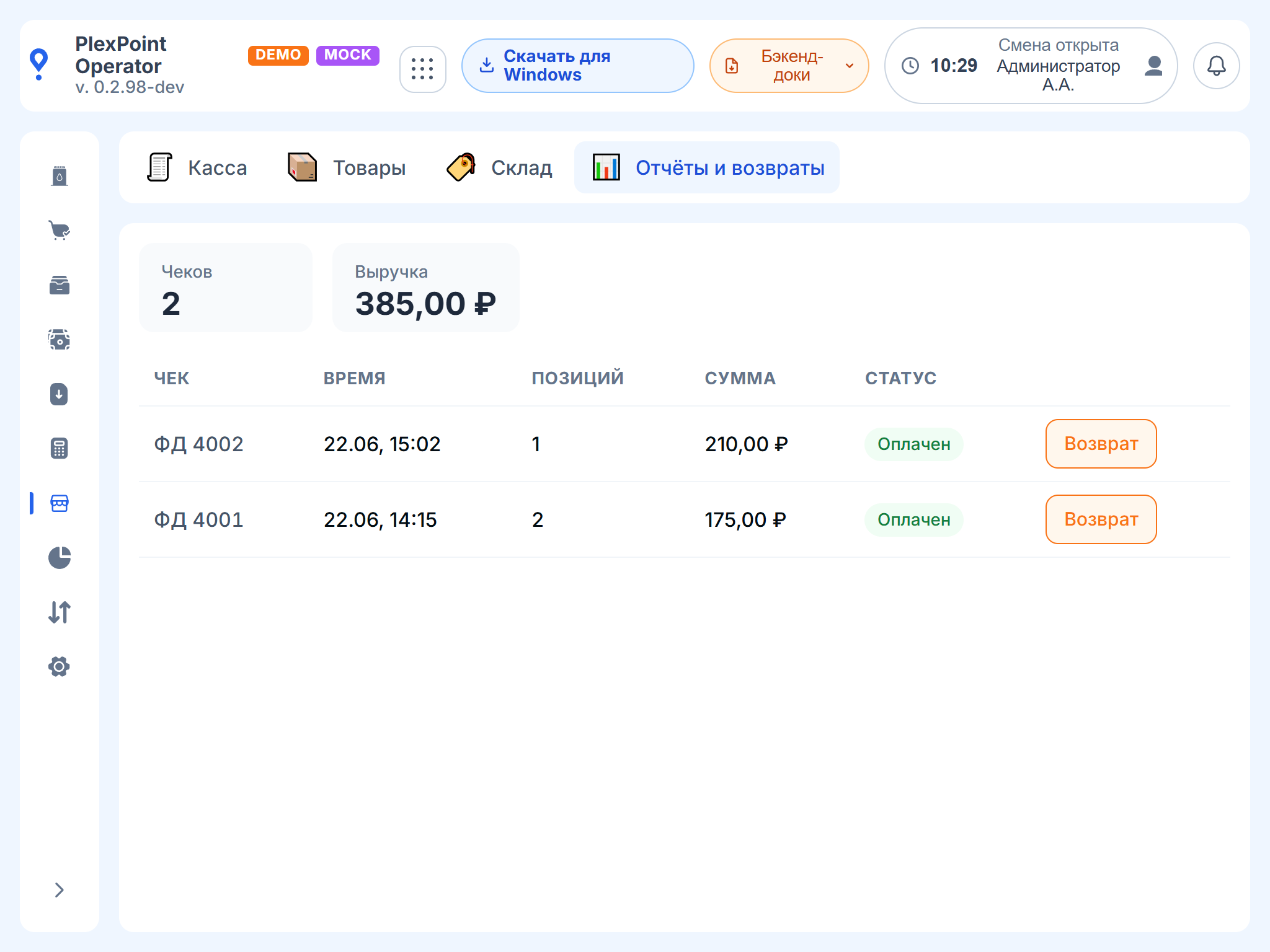Click Возврат for receipt ФД 4001
The height and width of the screenshot is (952, 1270).
1101,519
